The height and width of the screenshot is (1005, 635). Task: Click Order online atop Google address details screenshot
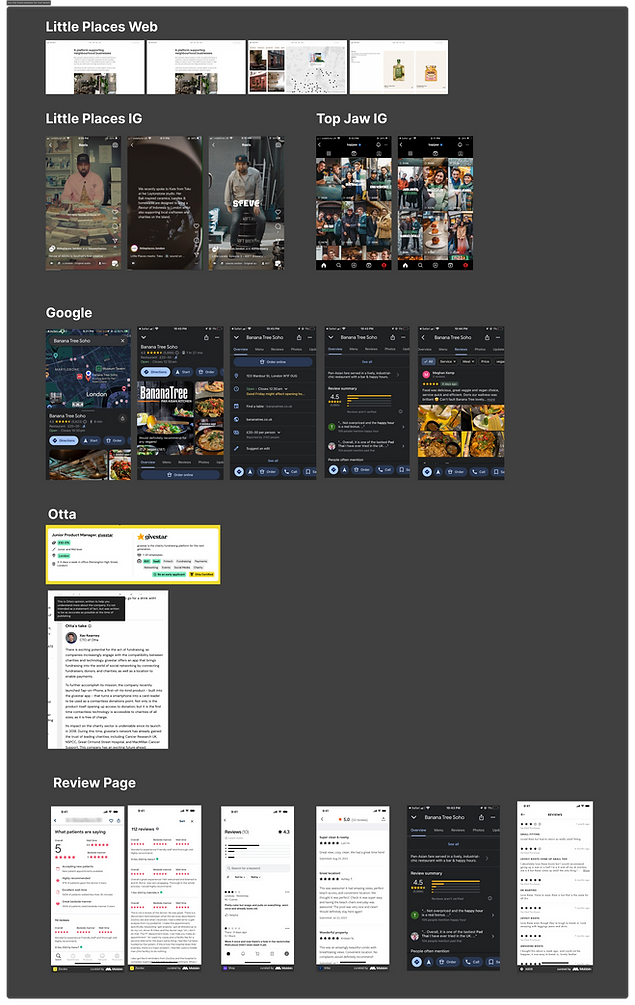(x=274, y=362)
